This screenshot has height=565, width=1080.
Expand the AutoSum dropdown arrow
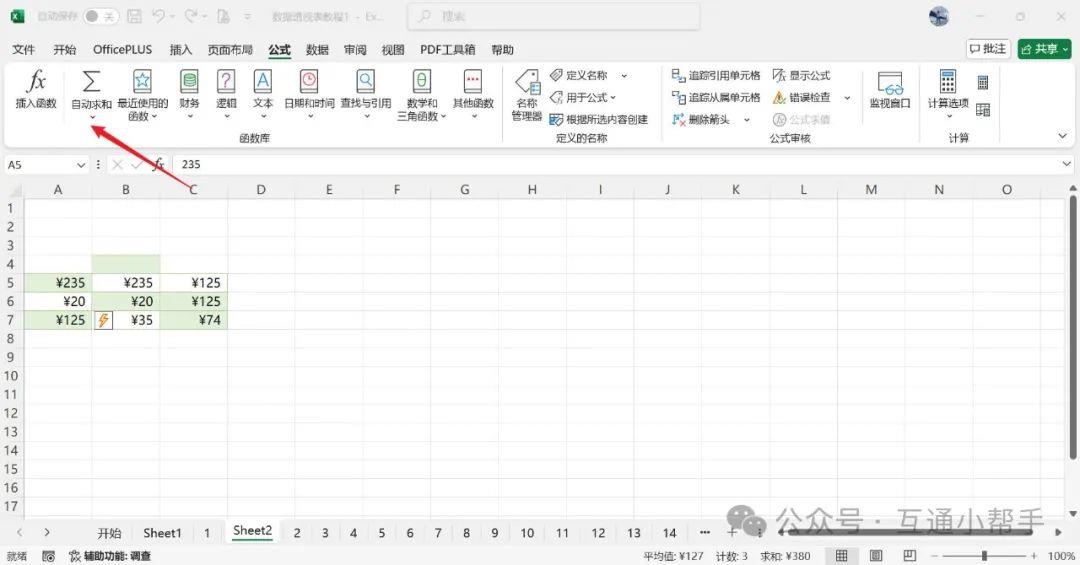pos(91,117)
